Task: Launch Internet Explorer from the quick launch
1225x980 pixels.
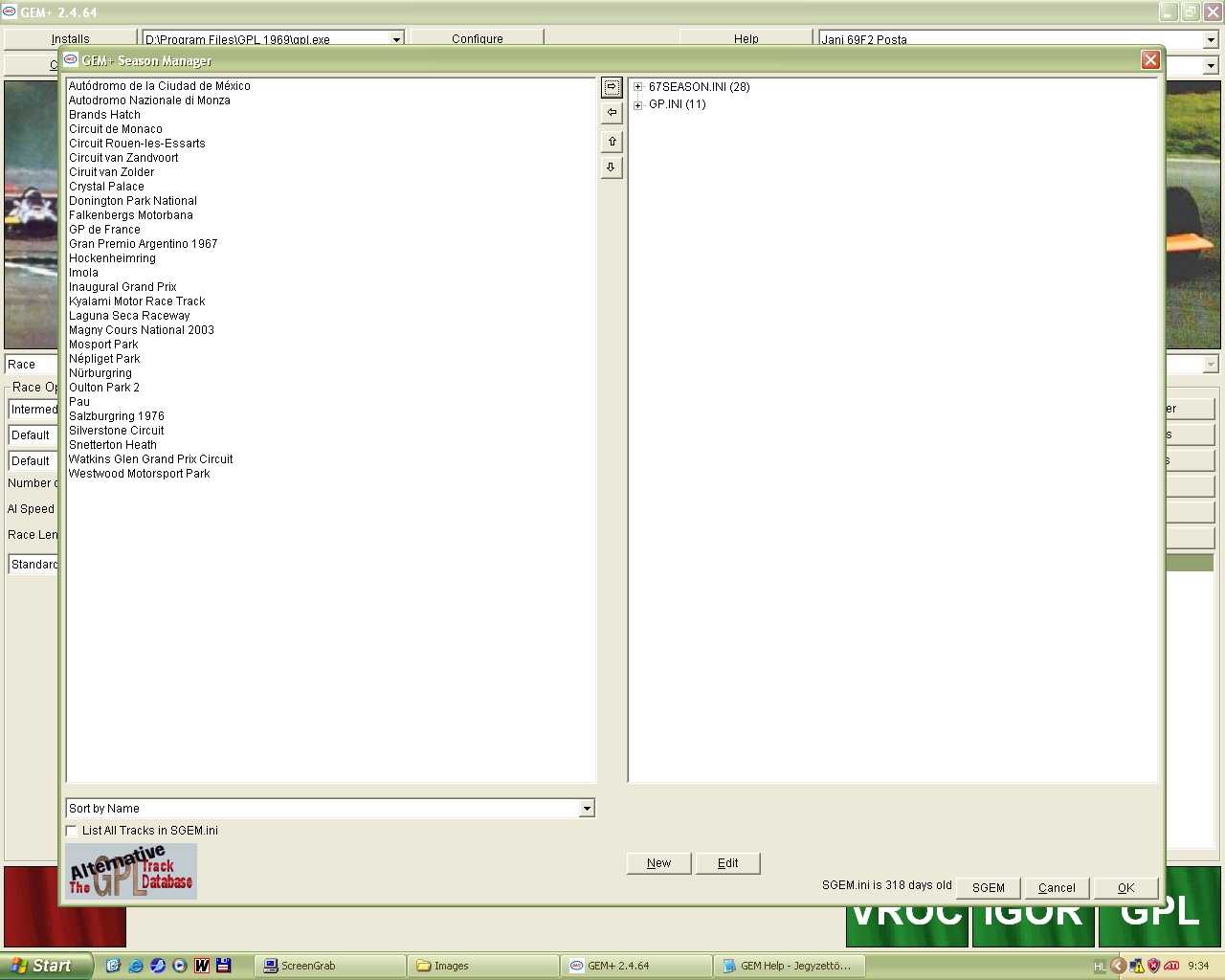Action: (x=135, y=966)
